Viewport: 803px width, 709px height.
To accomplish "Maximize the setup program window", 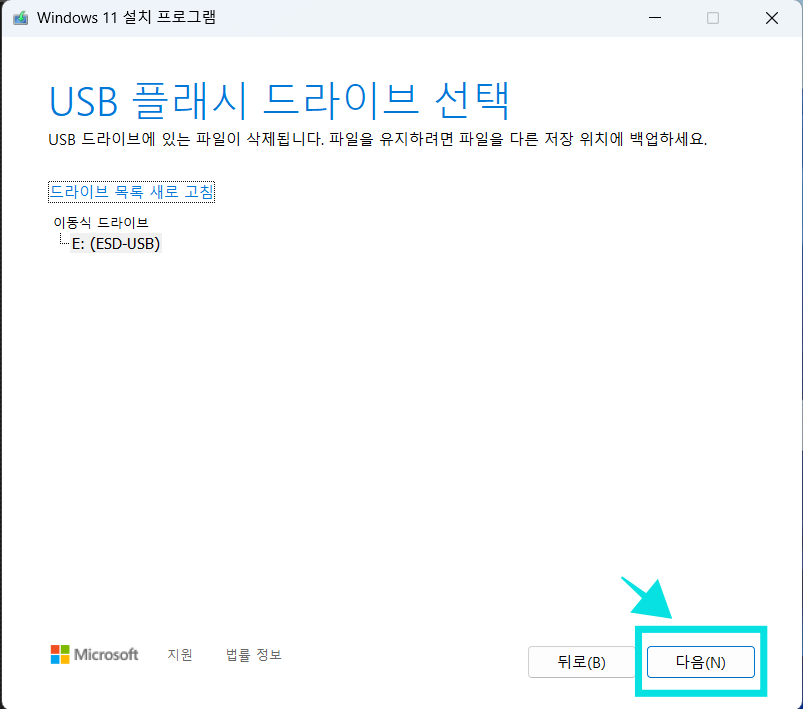I will click(x=712, y=17).
